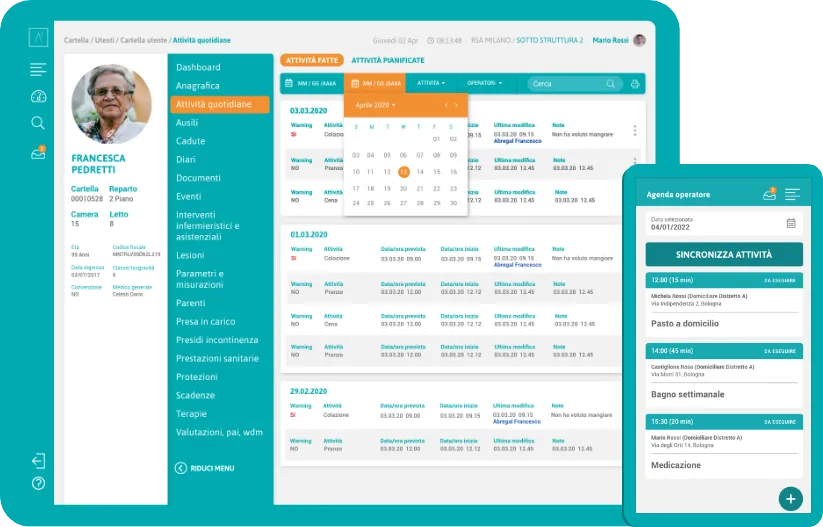Open the inbox notifications icon in sidebar

tap(38, 153)
